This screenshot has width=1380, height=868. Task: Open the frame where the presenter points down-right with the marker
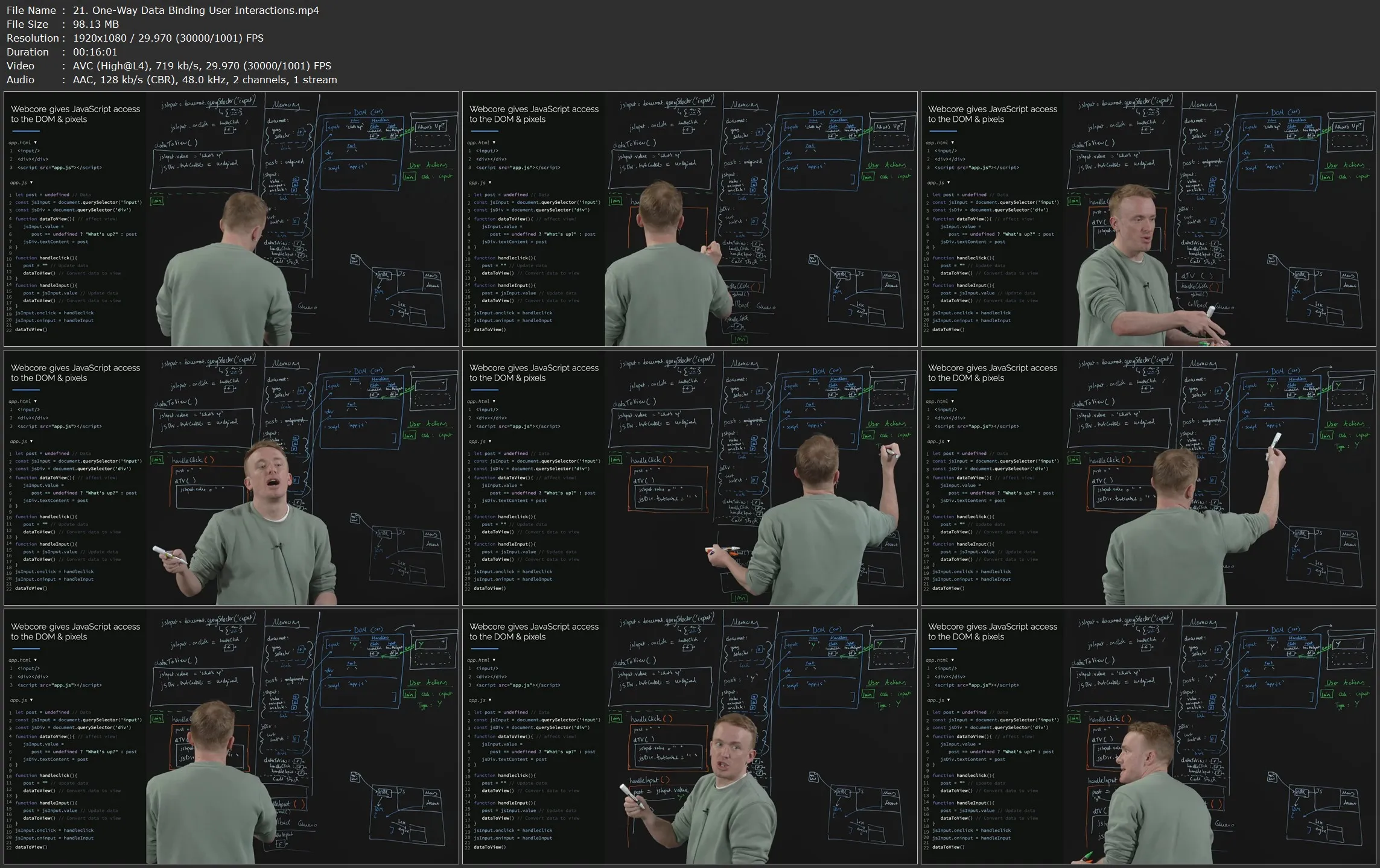(1148, 219)
